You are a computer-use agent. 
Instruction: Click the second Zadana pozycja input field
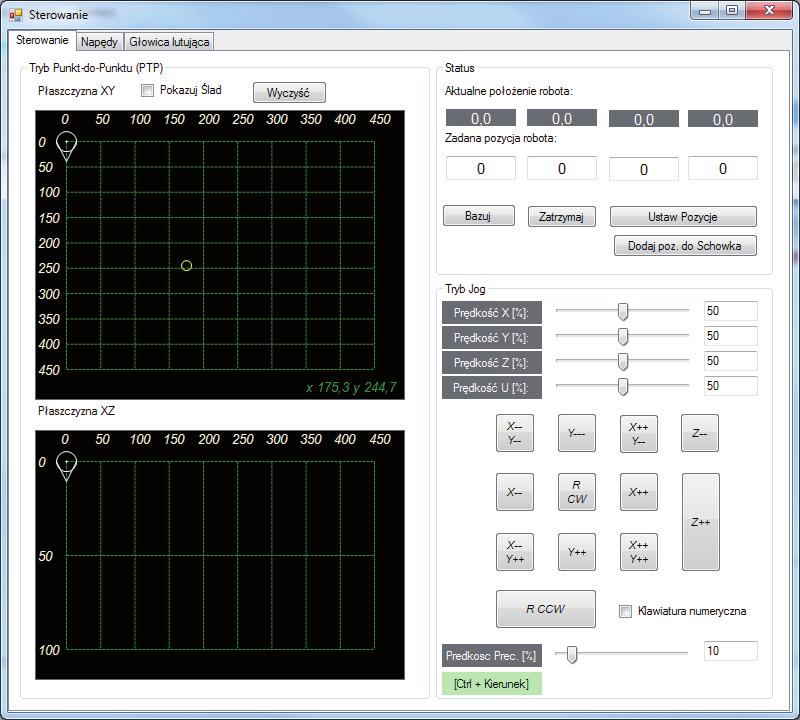[x=562, y=168]
